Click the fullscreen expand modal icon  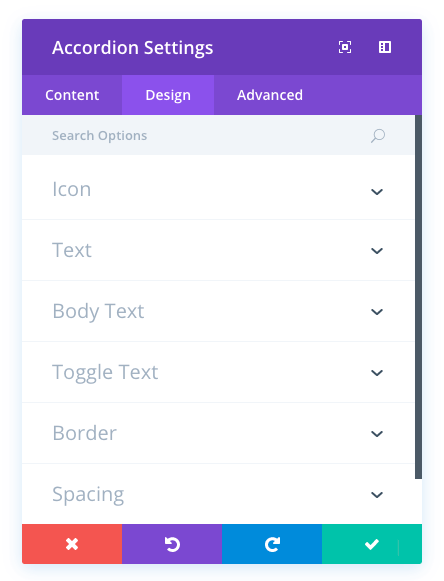pos(345,47)
